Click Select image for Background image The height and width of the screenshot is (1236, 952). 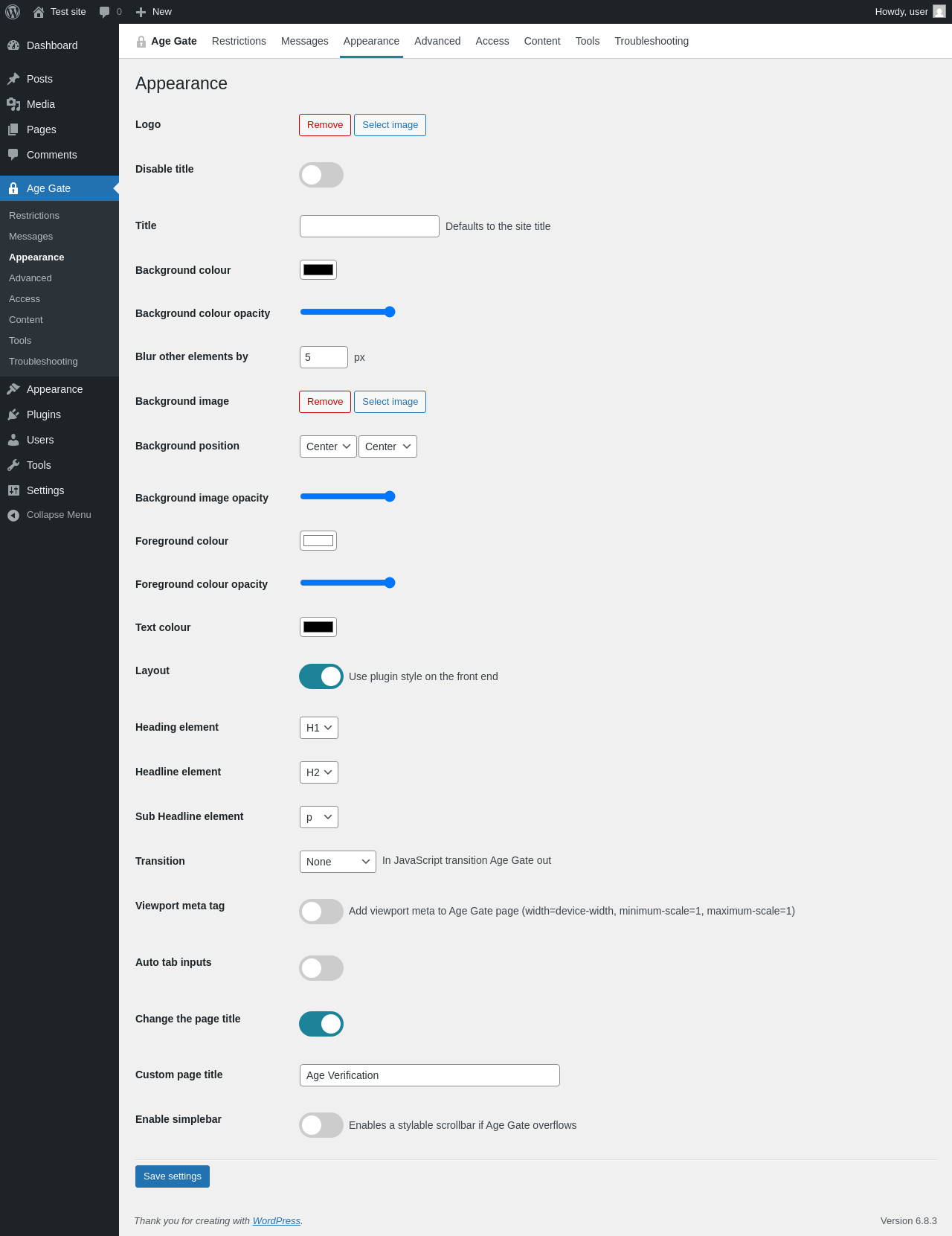click(x=390, y=402)
